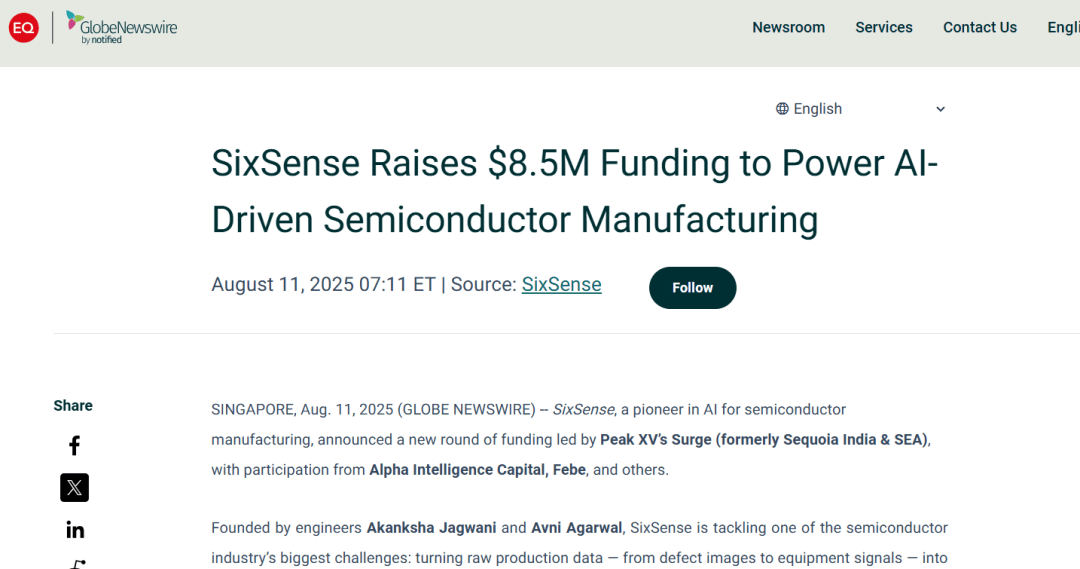Expand the language chevron arrow

[x=940, y=109]
